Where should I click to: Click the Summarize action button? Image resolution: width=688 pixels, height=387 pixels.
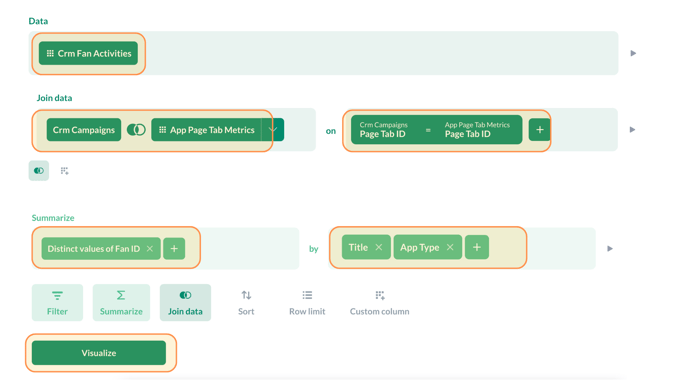[121, 303]
